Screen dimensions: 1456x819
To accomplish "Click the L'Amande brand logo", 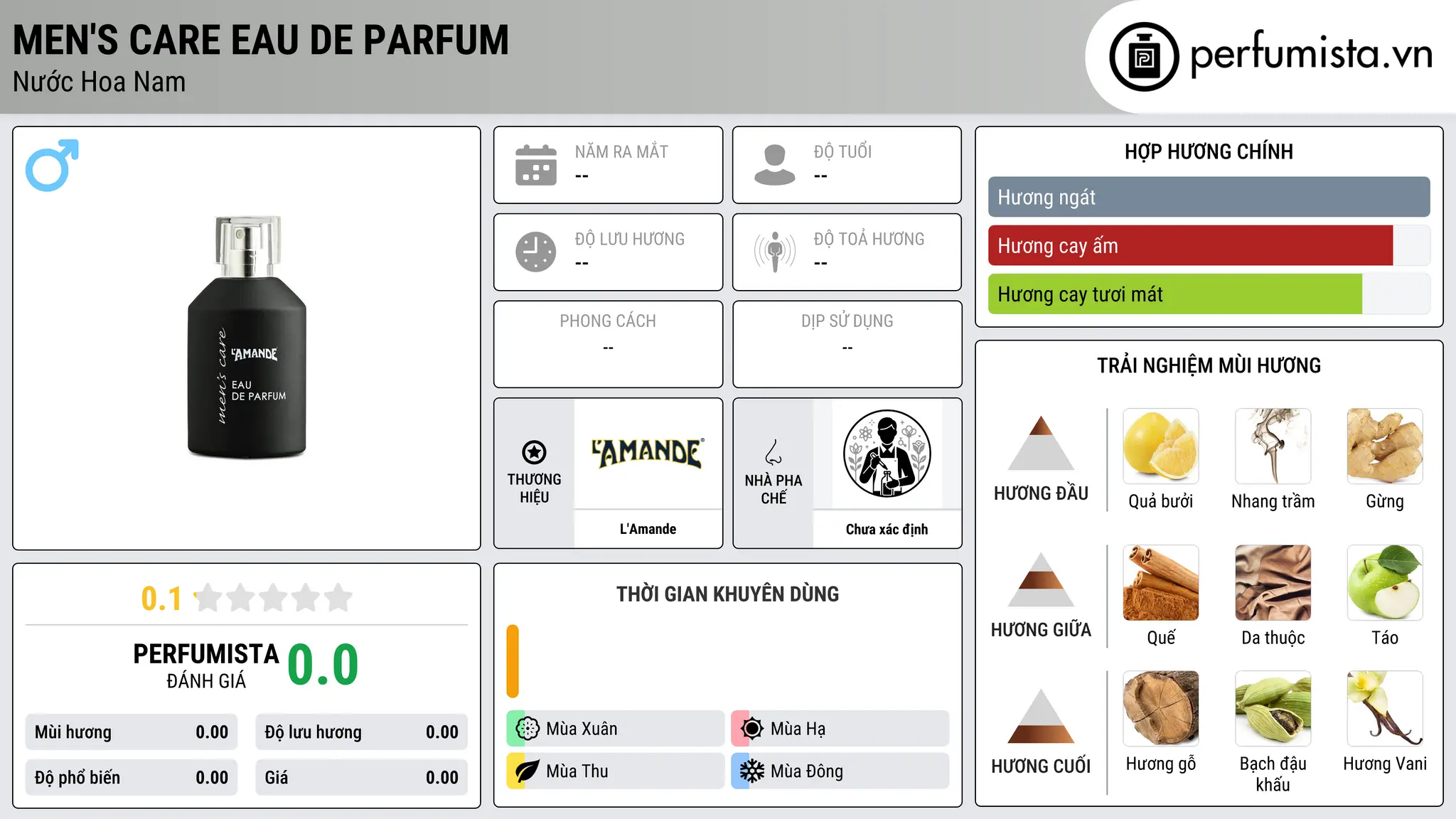I will [648, 453].
